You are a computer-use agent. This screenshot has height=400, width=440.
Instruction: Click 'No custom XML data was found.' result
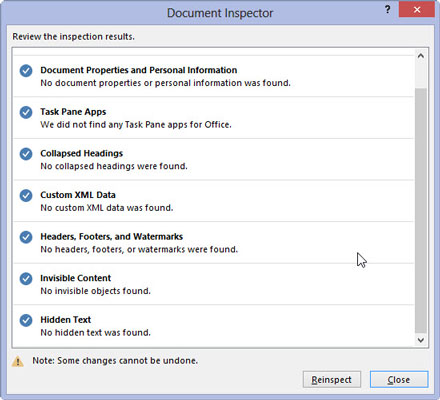[x=107, y=208]
